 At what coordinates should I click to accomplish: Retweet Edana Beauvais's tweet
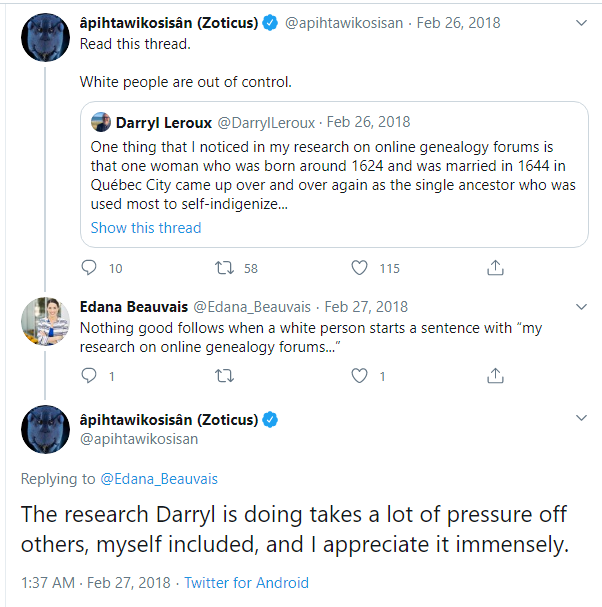(x=225, y=376)
